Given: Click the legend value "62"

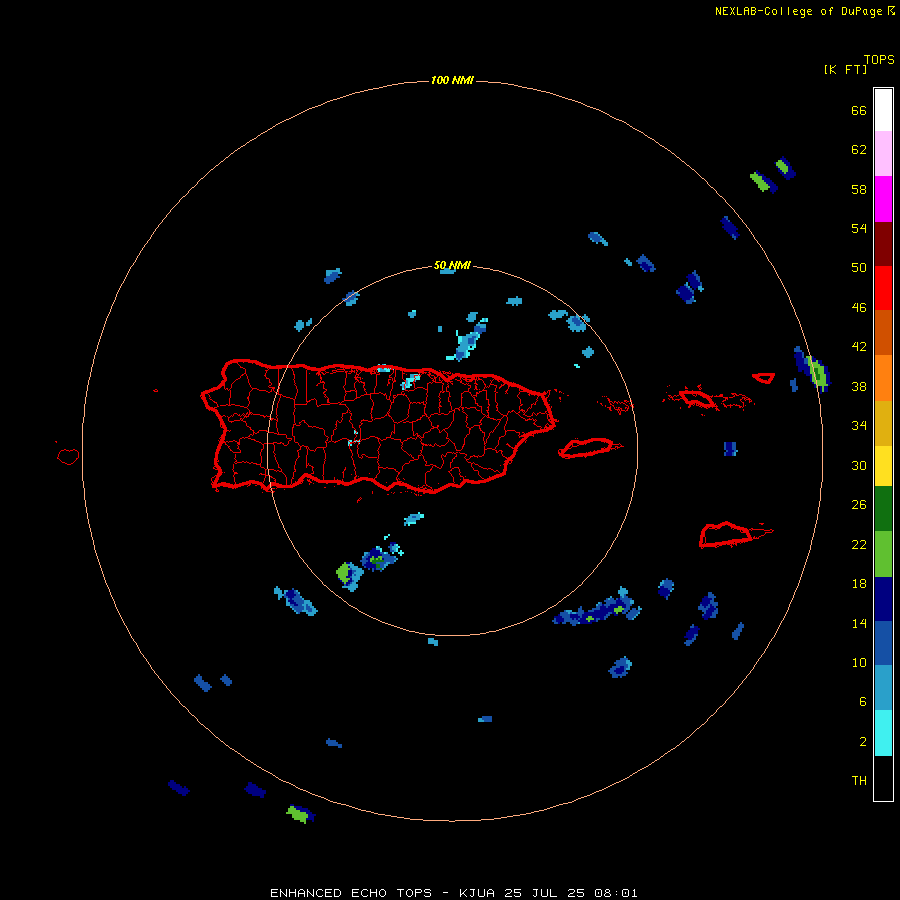Looking at the screenshot, I should pyautogui.click(x=859, y=150).
